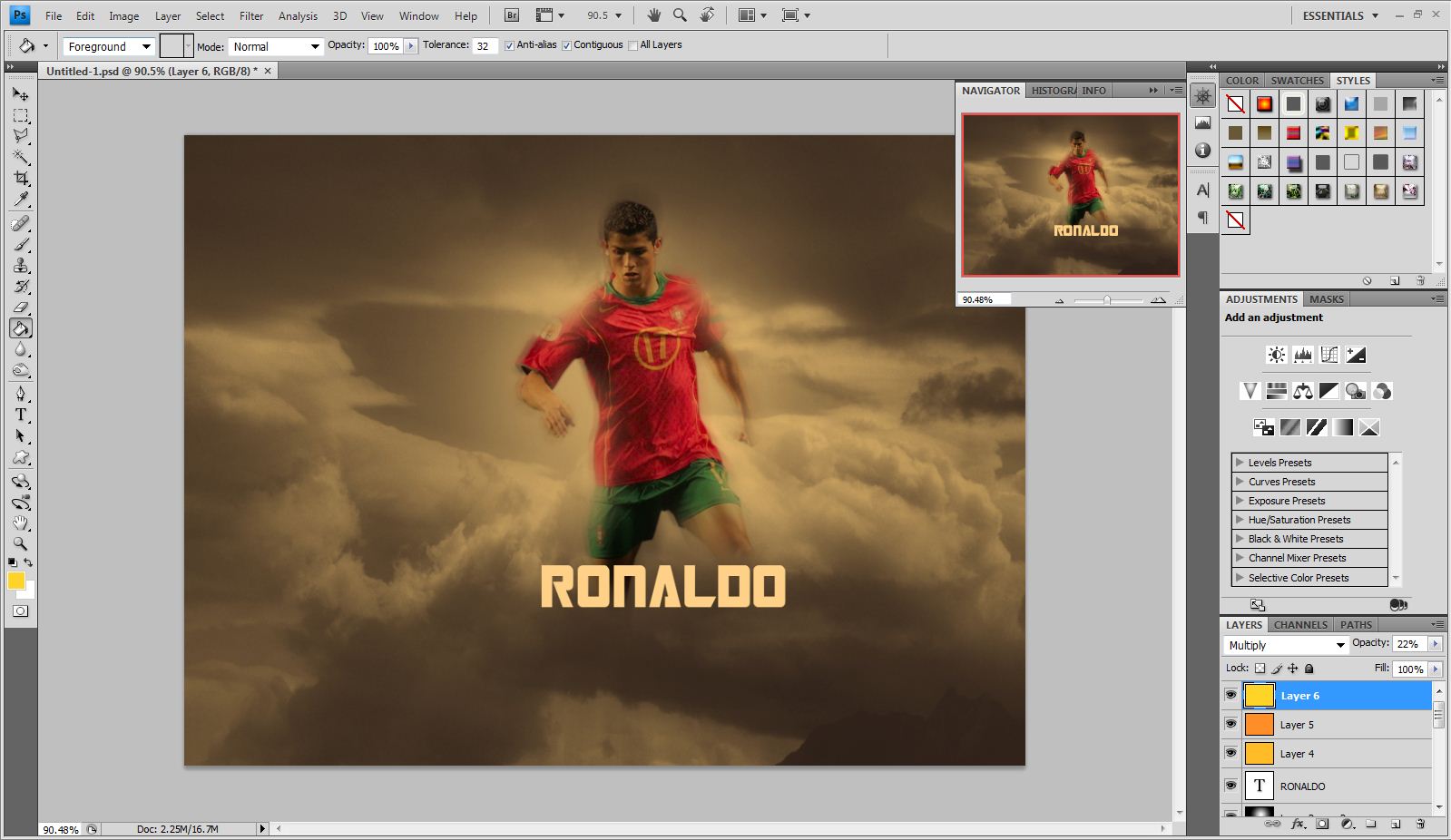Hide Layer 5 using its eye icon
The width and height of the screenshot is (1451, 840).
[1230, 724]
